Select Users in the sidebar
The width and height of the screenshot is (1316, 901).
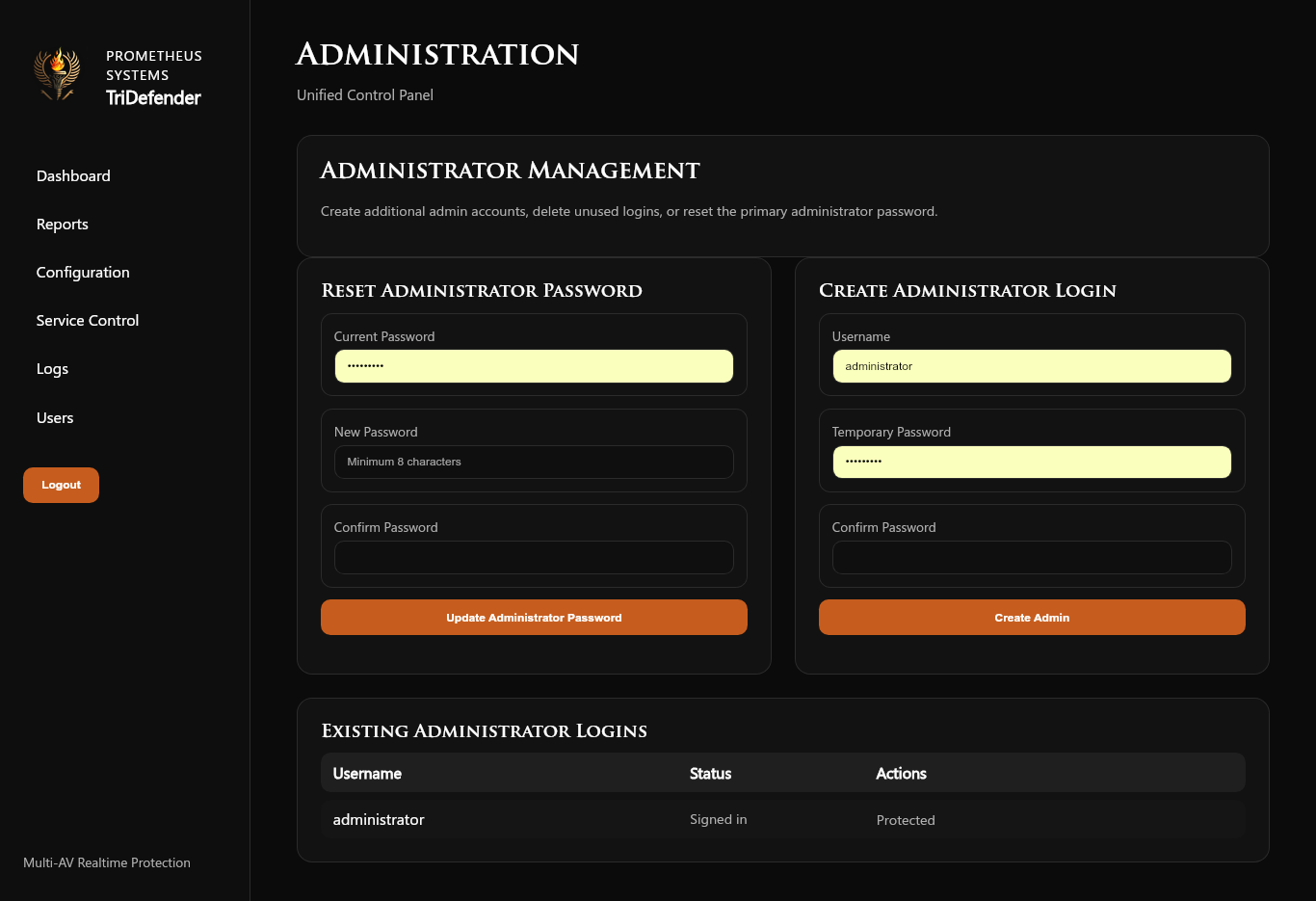(55, 418)
